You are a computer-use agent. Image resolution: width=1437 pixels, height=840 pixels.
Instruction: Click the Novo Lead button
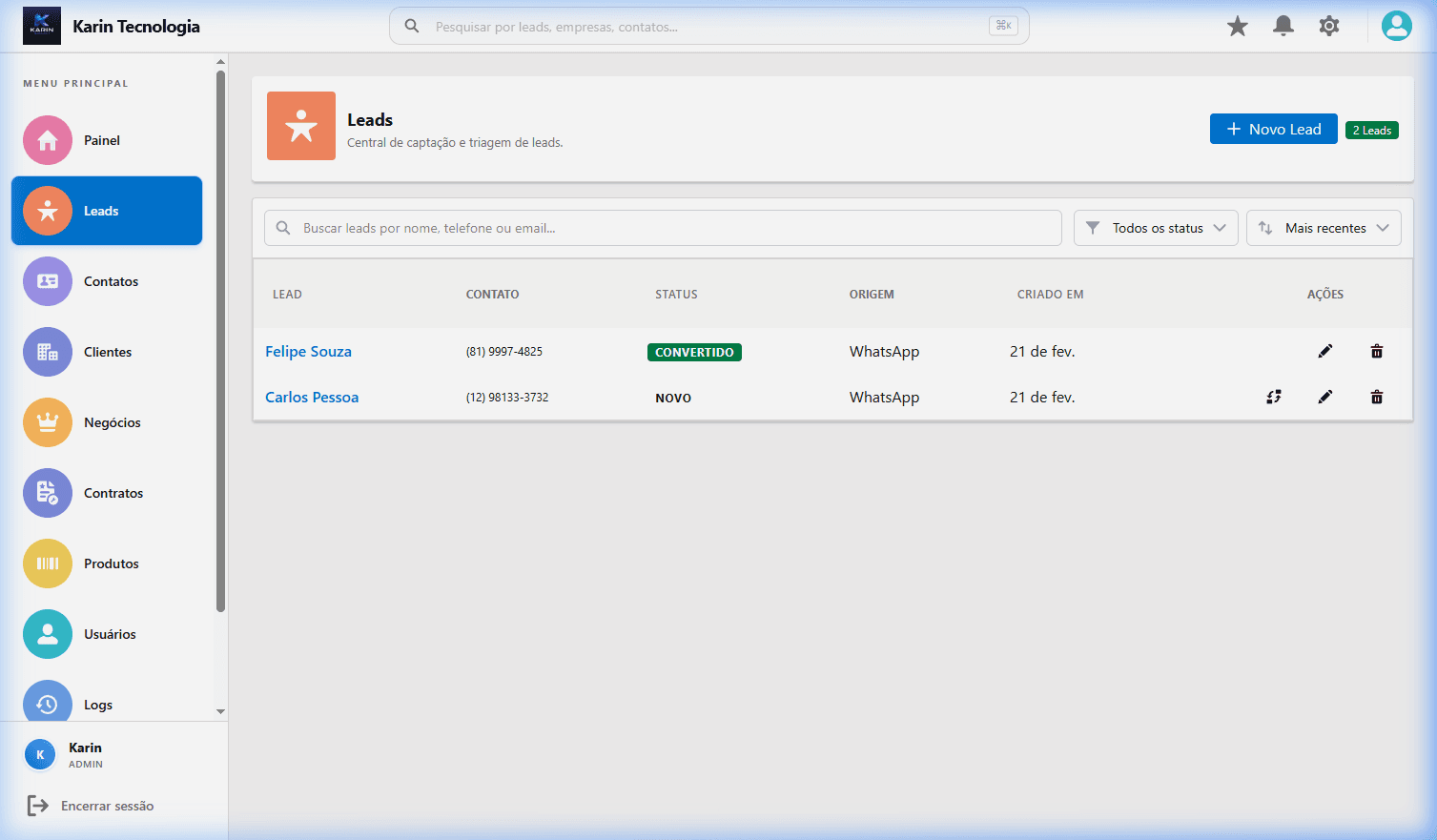click(1273, 129)
